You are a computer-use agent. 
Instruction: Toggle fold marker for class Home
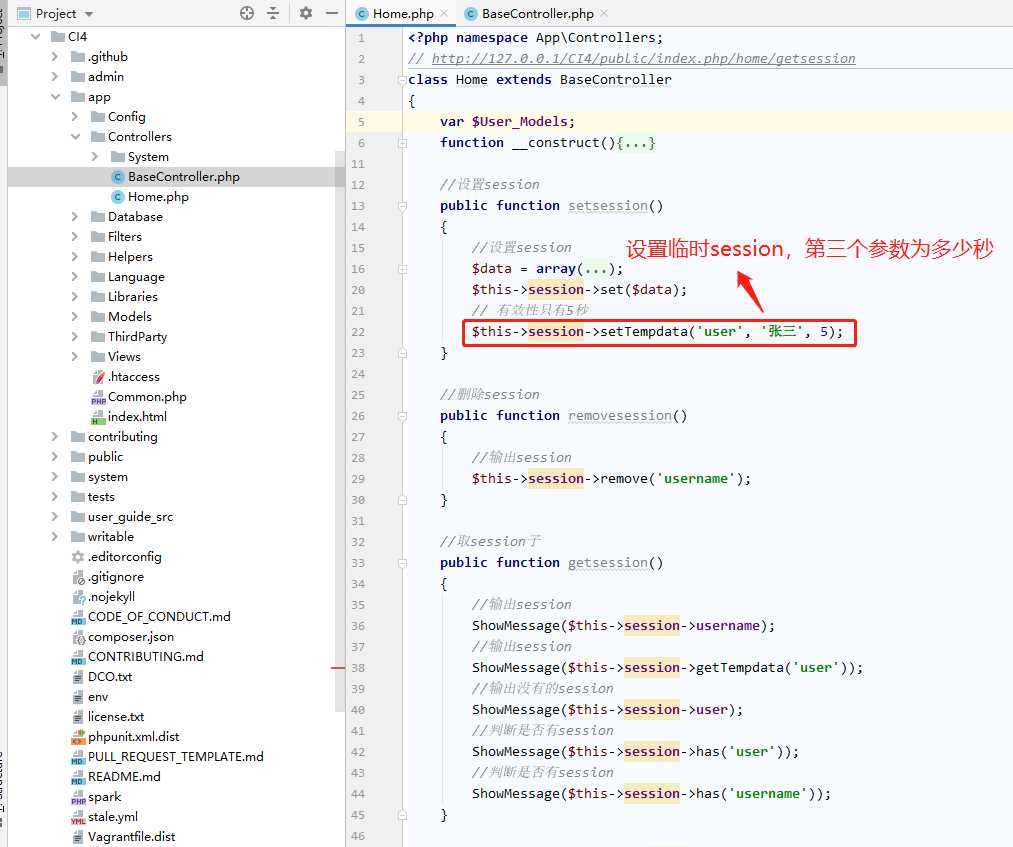(402, 80)
